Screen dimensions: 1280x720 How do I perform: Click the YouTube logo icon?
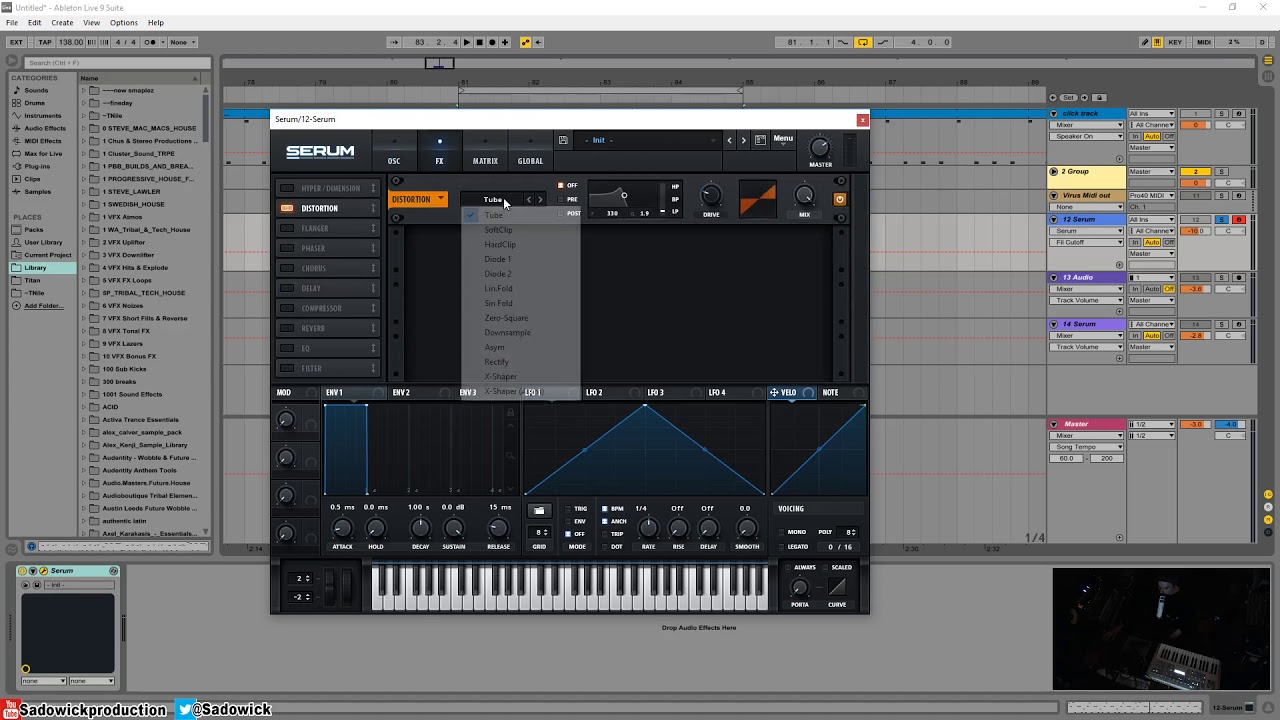point(10,710)
